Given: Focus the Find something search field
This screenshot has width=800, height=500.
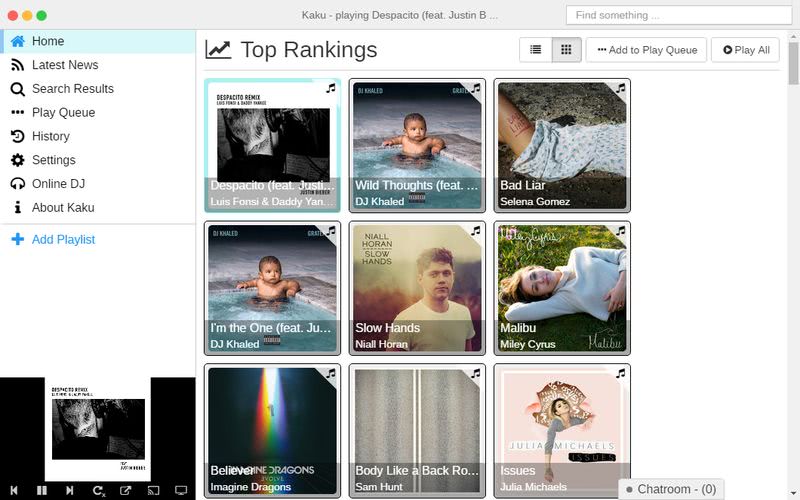Looking at the screenshot, I should coord(679,15).
